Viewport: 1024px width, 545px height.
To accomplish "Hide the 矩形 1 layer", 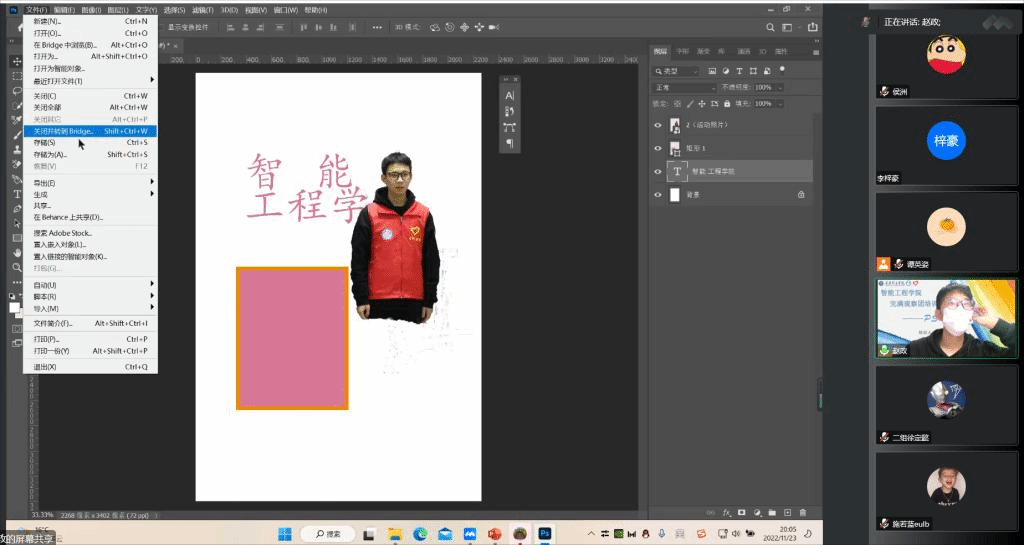I will coord(658,148).
